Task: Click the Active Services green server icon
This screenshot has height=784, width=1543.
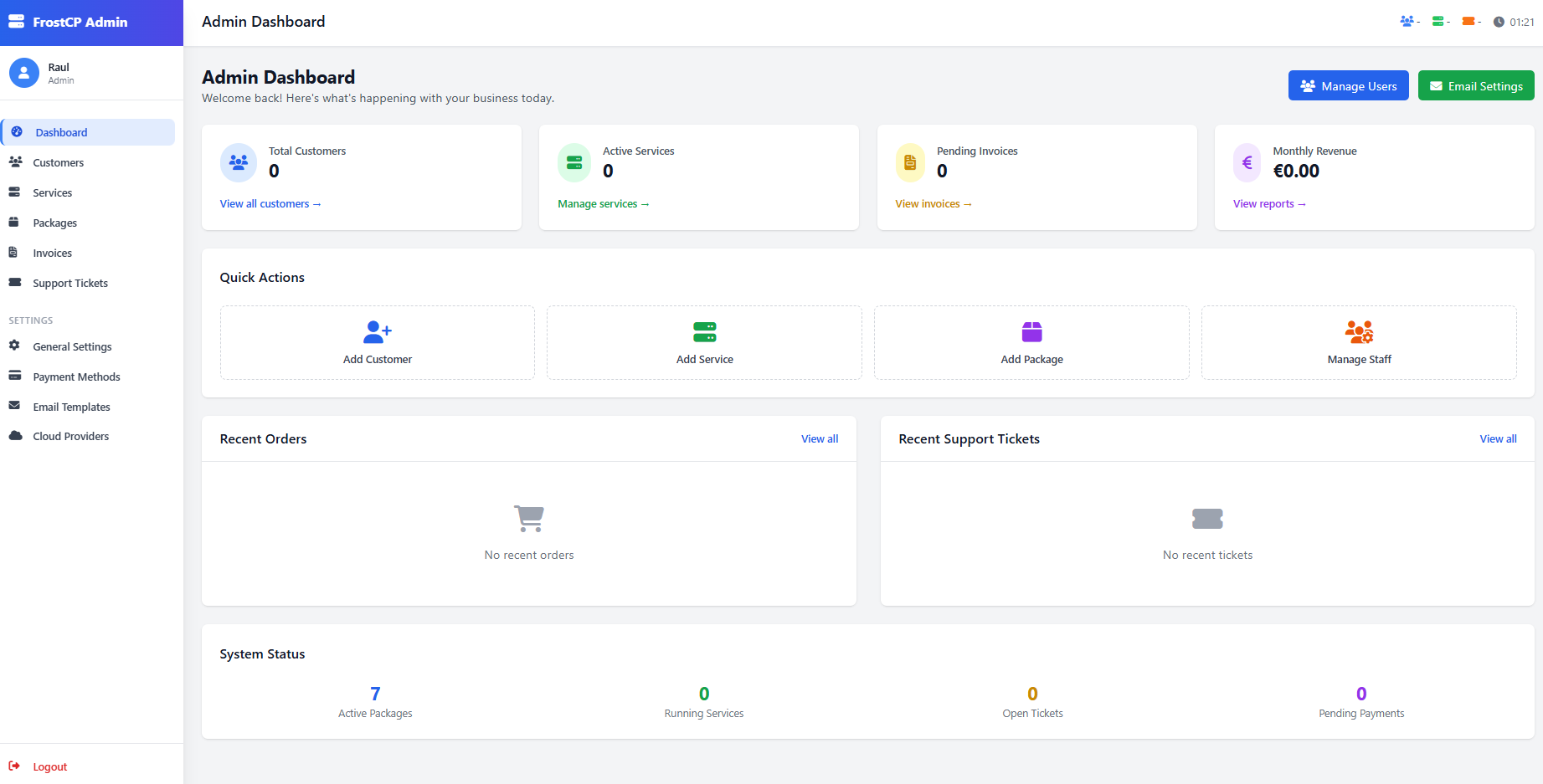Action: coord(574,162)
